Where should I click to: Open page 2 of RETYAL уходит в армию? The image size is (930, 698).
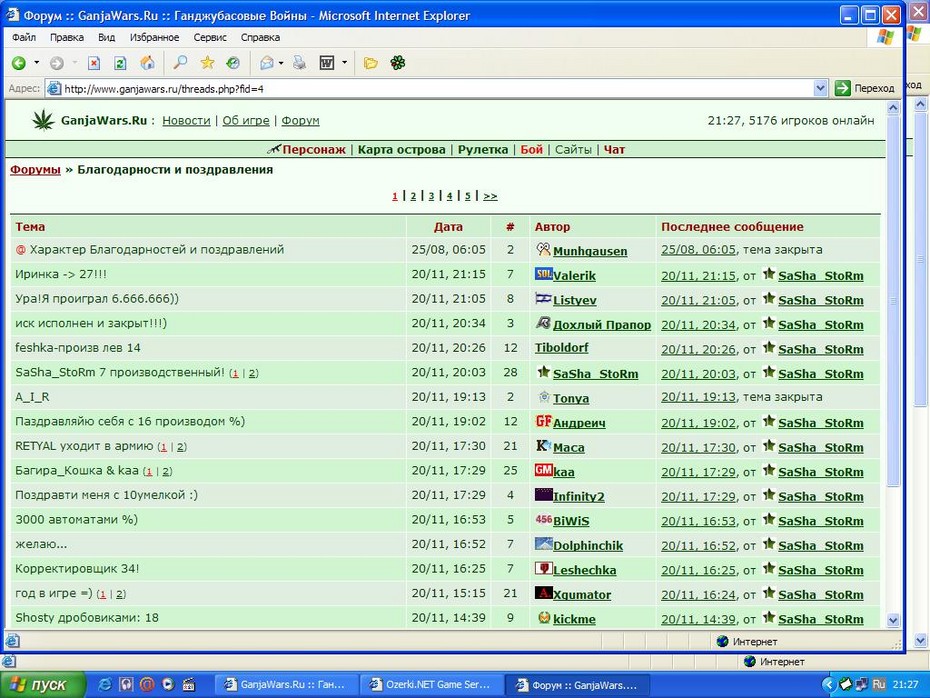(181, 447)
